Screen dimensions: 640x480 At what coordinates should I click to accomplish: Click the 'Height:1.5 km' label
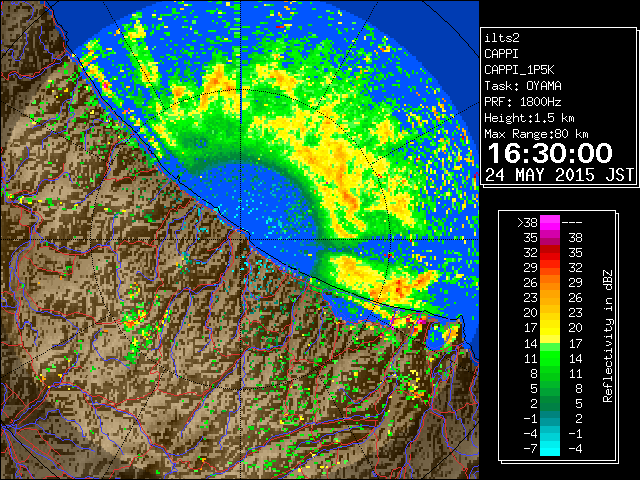tap(529, 118)
